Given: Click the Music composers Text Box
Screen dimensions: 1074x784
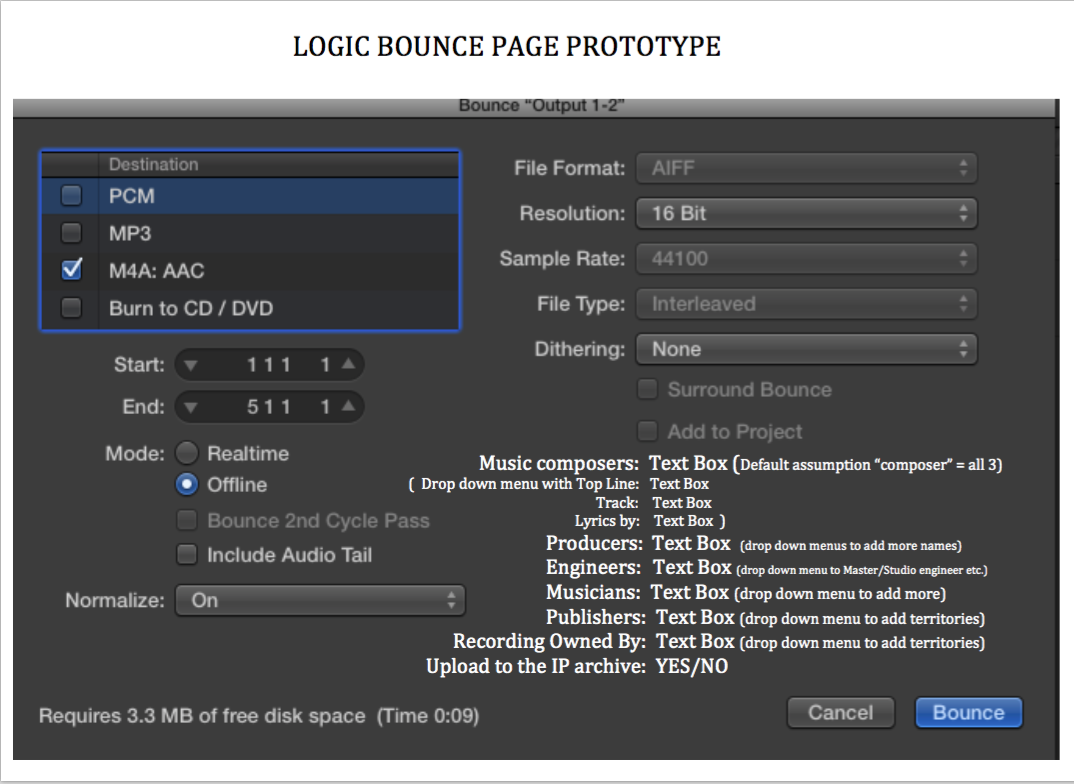Looking at the screenshot, I should (x=688, y=464).
